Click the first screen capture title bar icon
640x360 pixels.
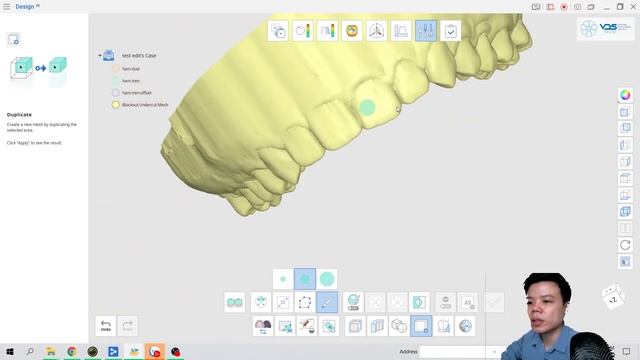click(536, 7)
